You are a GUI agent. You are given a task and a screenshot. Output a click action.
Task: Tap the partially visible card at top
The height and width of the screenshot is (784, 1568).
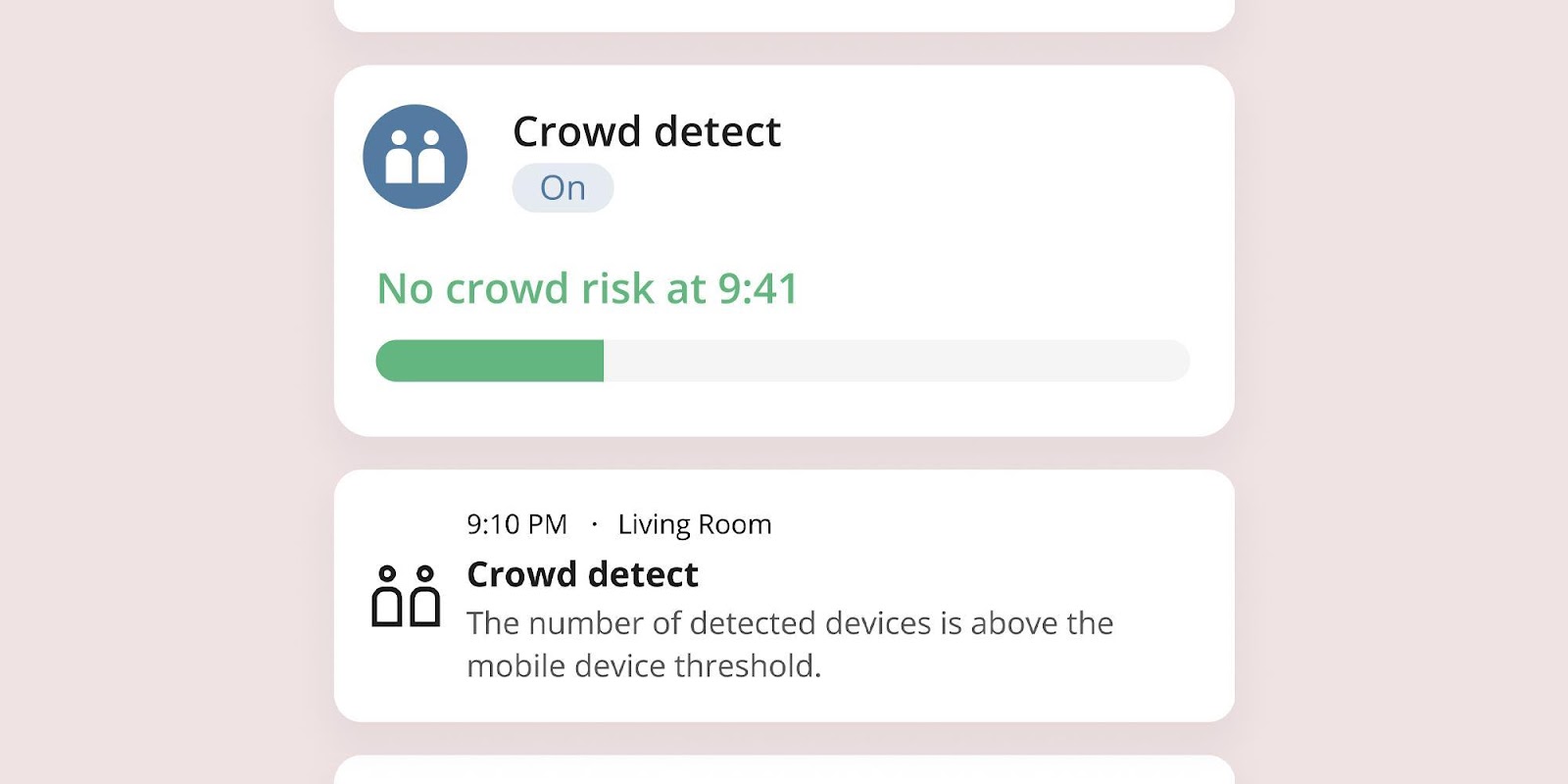point(784,14)
